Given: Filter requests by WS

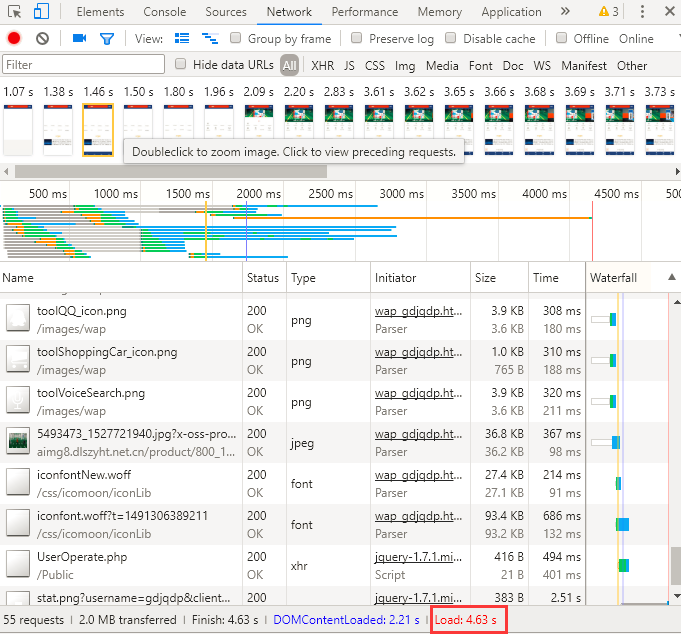Looking at the screenshot, I should pos(542,66).
